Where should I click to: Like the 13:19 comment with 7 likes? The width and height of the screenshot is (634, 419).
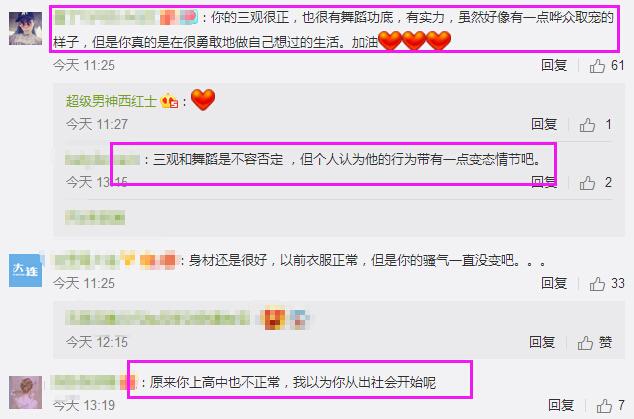(x=604, y=405)
